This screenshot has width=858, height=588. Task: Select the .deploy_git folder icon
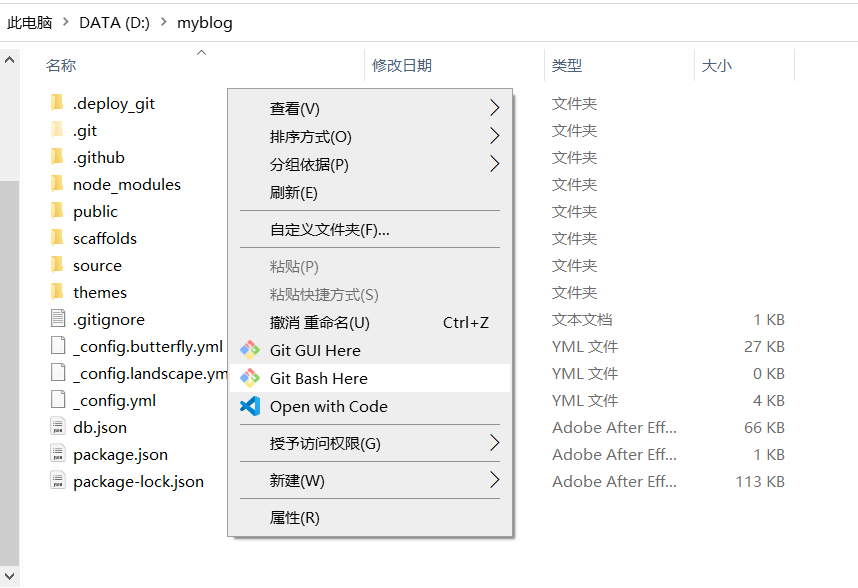pyautogui.click(x=57, y=103)
